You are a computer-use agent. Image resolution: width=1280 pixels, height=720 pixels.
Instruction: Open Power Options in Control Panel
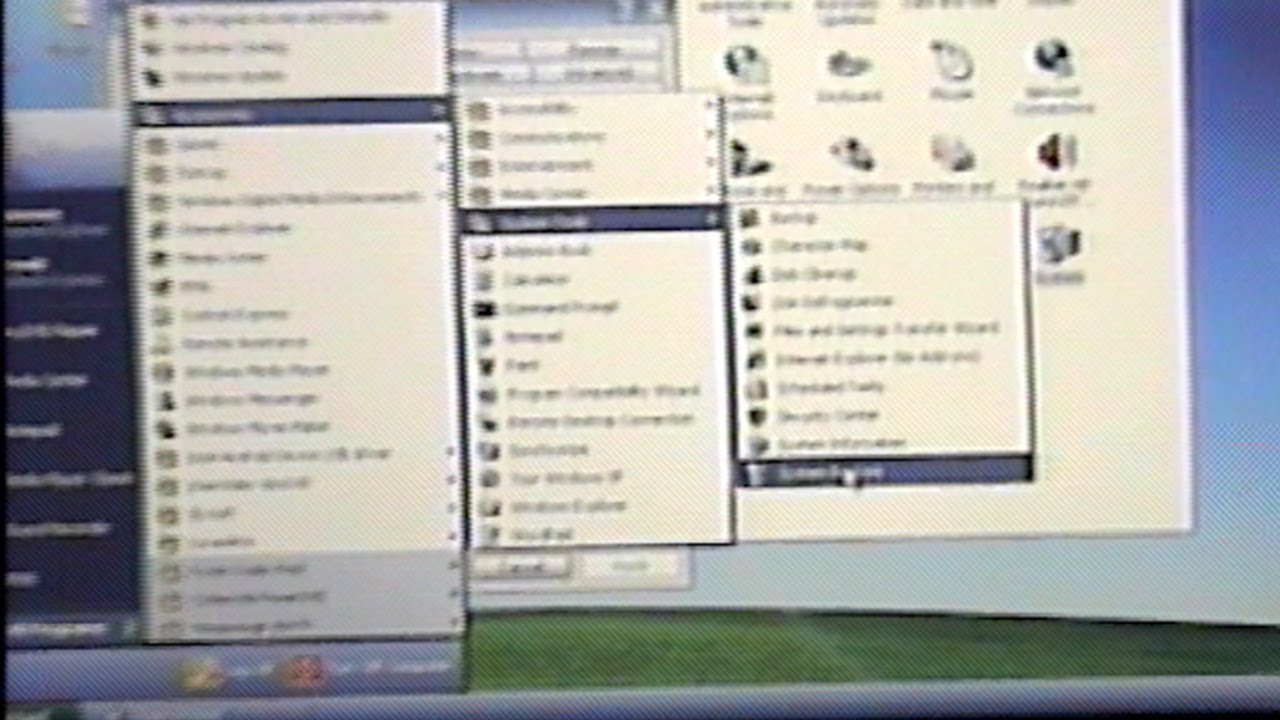[x=853, y=167]
